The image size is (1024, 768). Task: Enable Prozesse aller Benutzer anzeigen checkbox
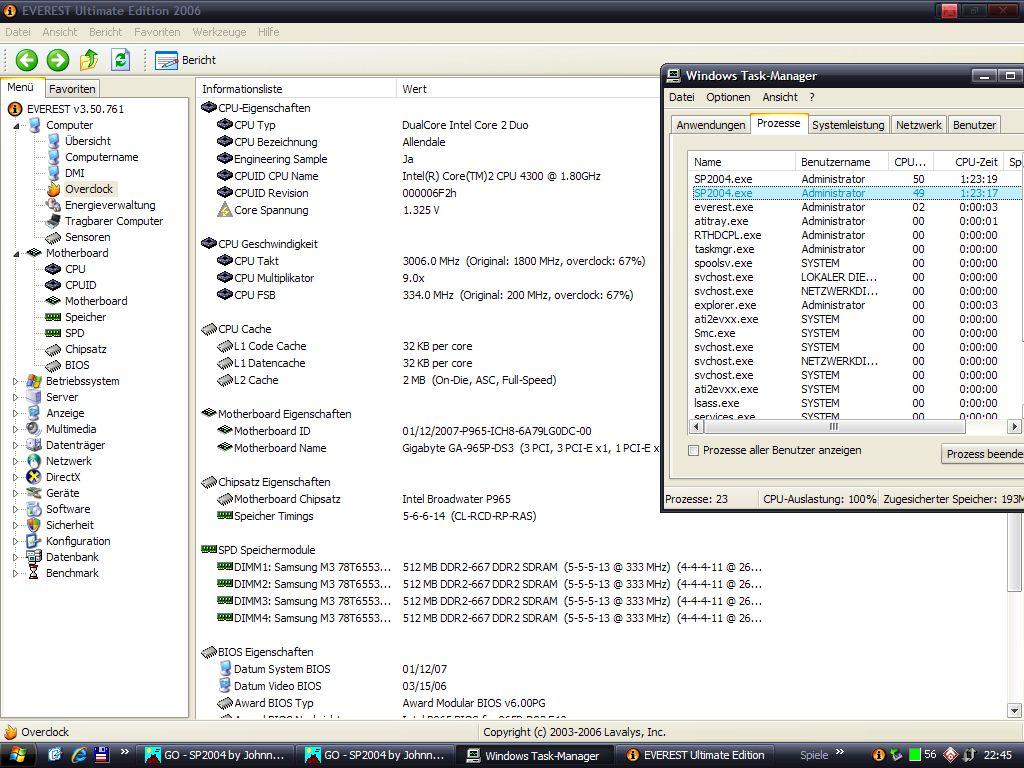[694, 451]
